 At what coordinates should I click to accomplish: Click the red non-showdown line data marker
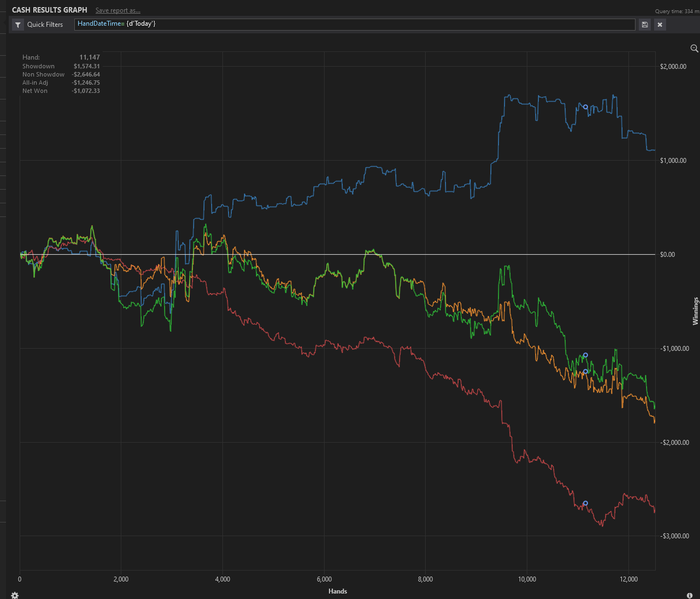585,503
